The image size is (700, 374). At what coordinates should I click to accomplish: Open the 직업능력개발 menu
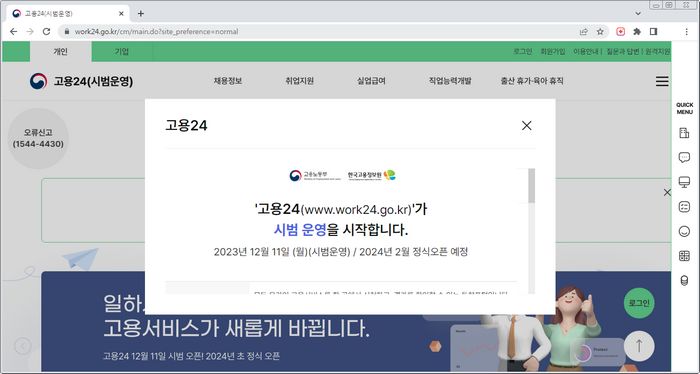(x=450, y=81)
